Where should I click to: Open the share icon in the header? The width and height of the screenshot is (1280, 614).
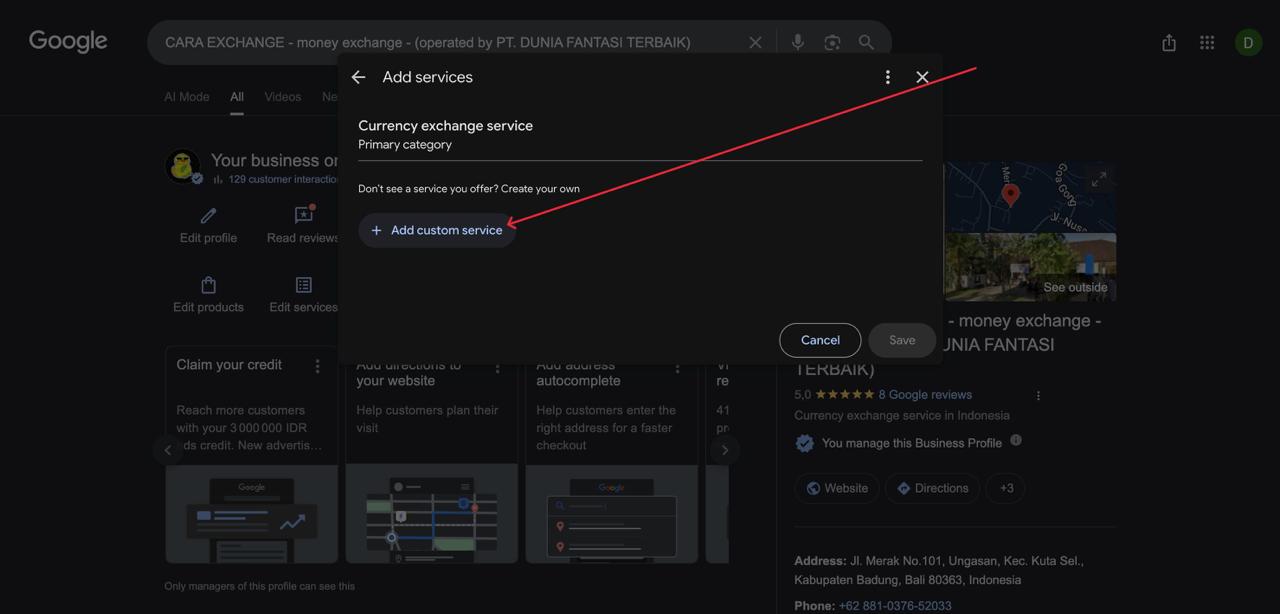click(1169, 42)
